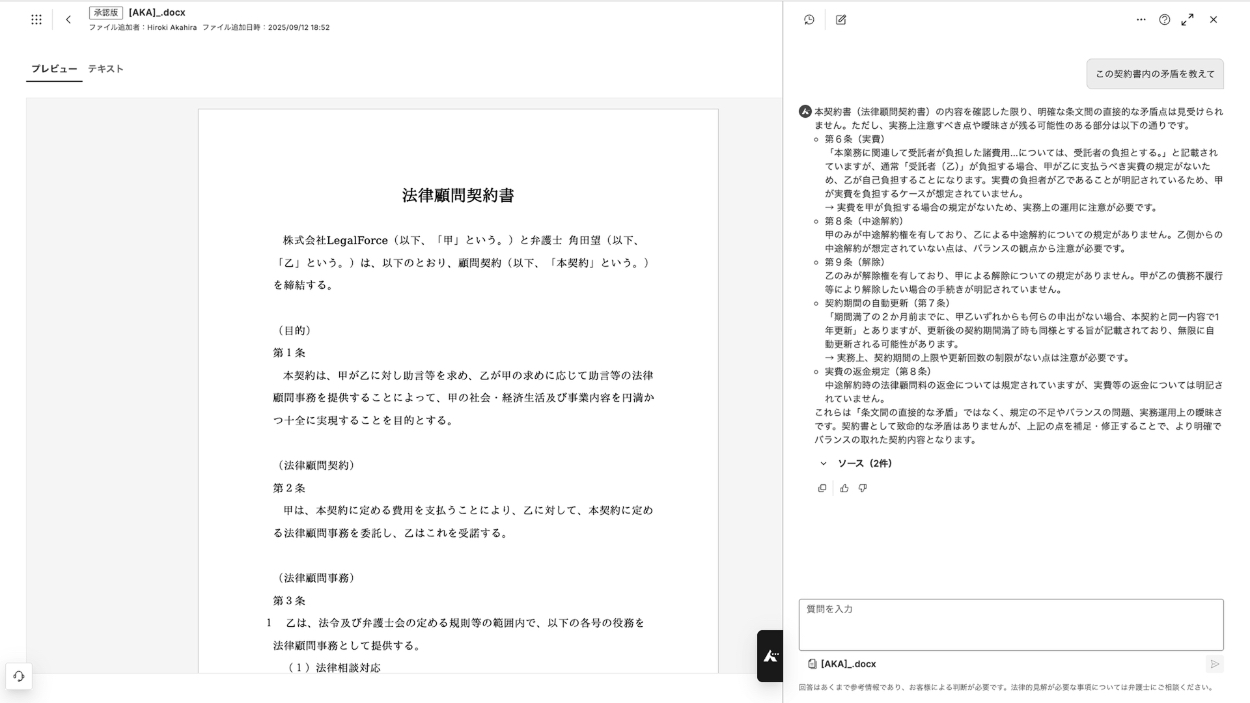Viewport: 1250px width, 703px height.
Task: Click the support icon in bottom-left corner
Action: click(x=18, y=676)
